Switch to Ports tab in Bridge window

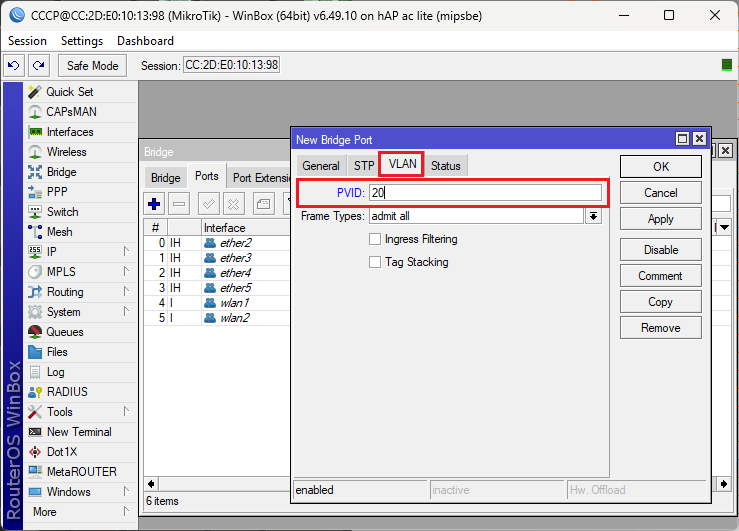[206, 176]
